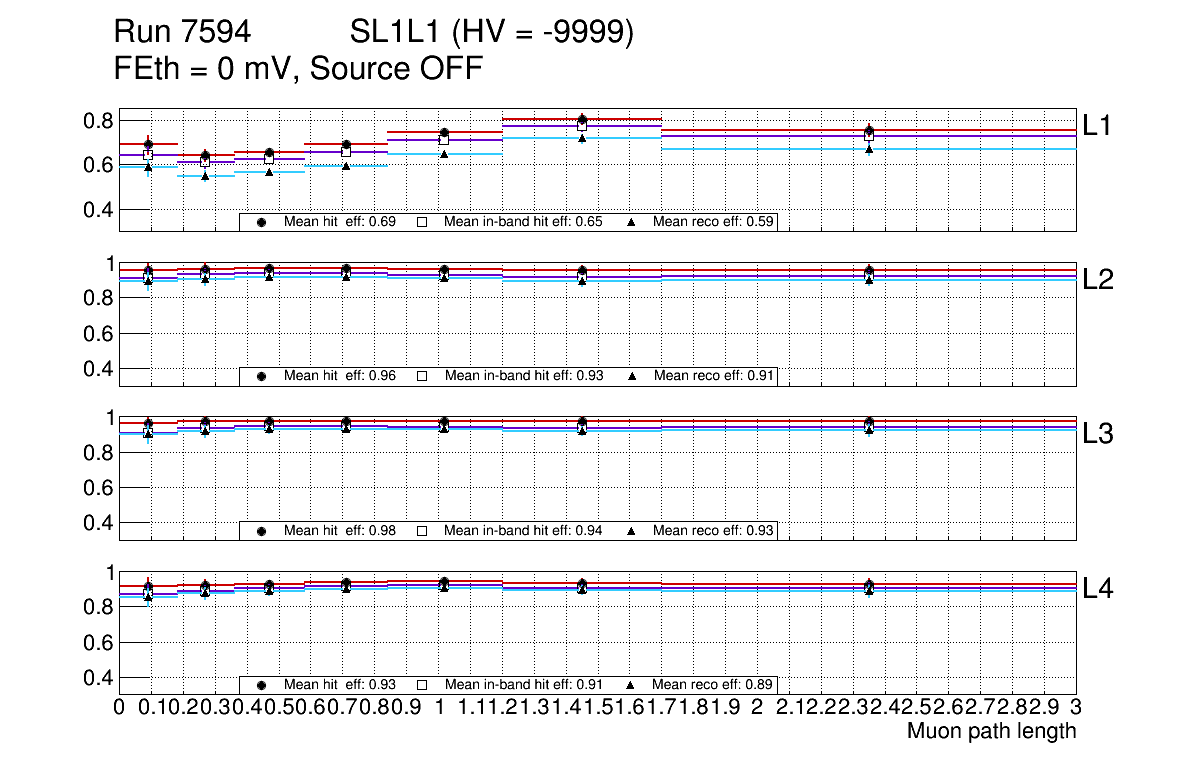Click the triangle marker in L2 legend
Screen dimensions: 1196x772
click(x=632, y=376)
